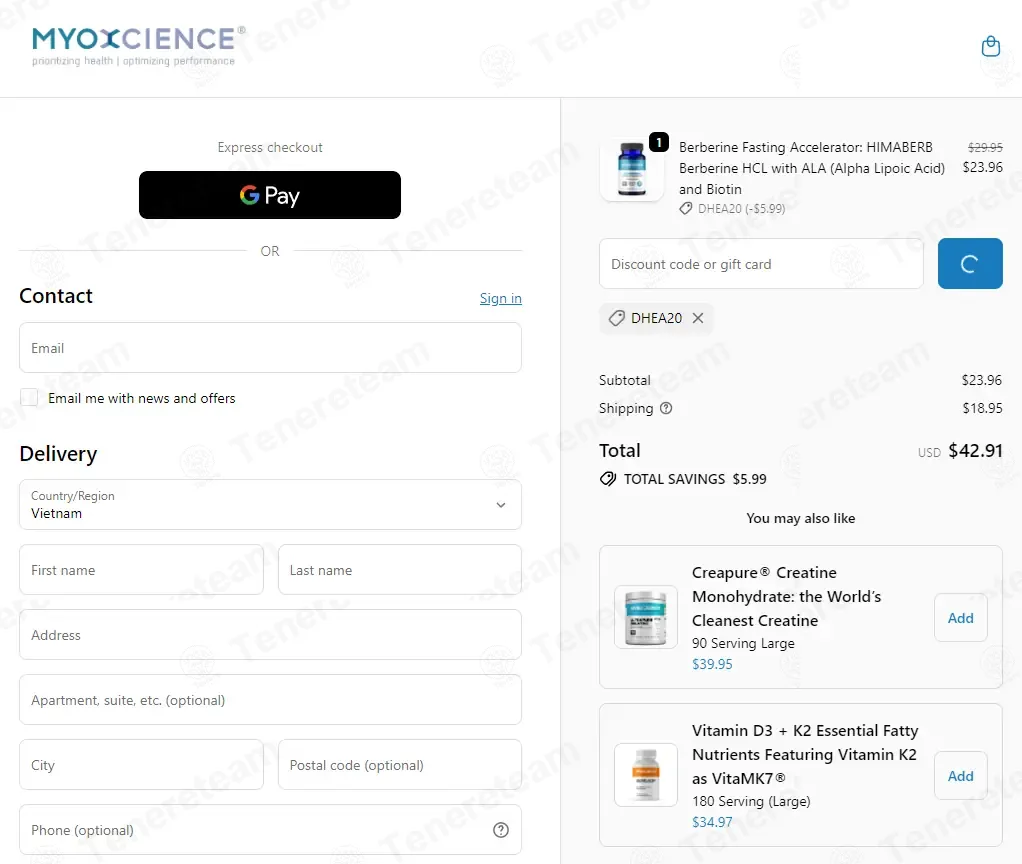The width and height of the screenshot is (1022, 864).
Task: Click the discount apply loading button
Action: [x=970, y=263]
